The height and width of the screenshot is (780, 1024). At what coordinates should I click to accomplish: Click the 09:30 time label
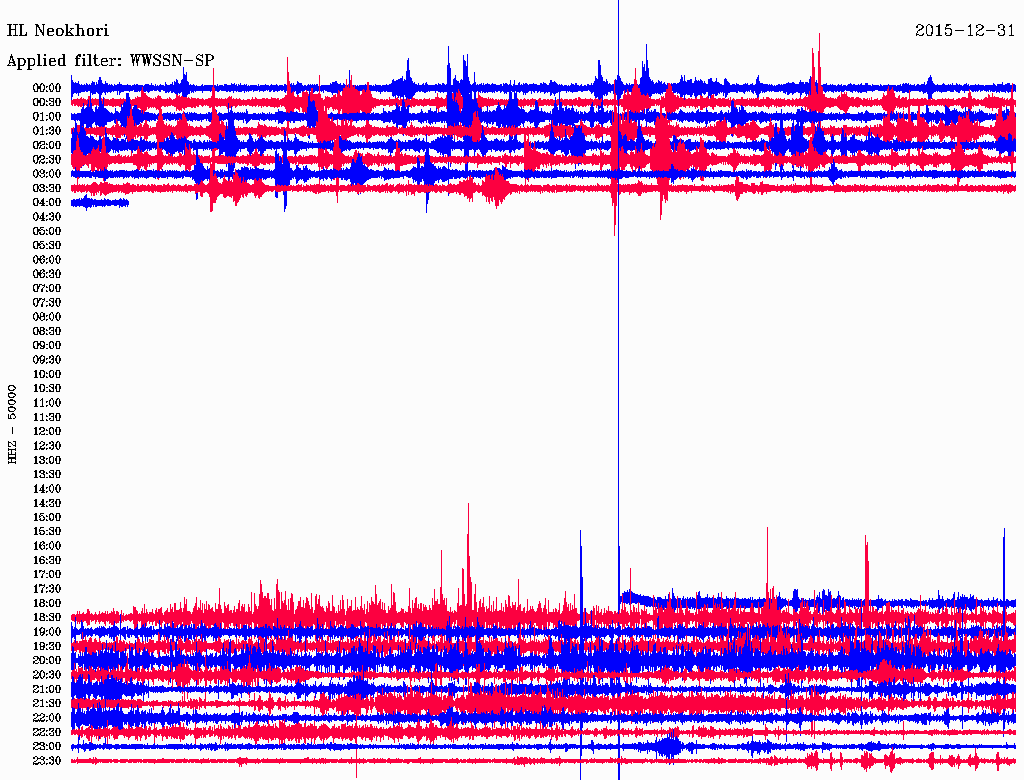point(47,360)
